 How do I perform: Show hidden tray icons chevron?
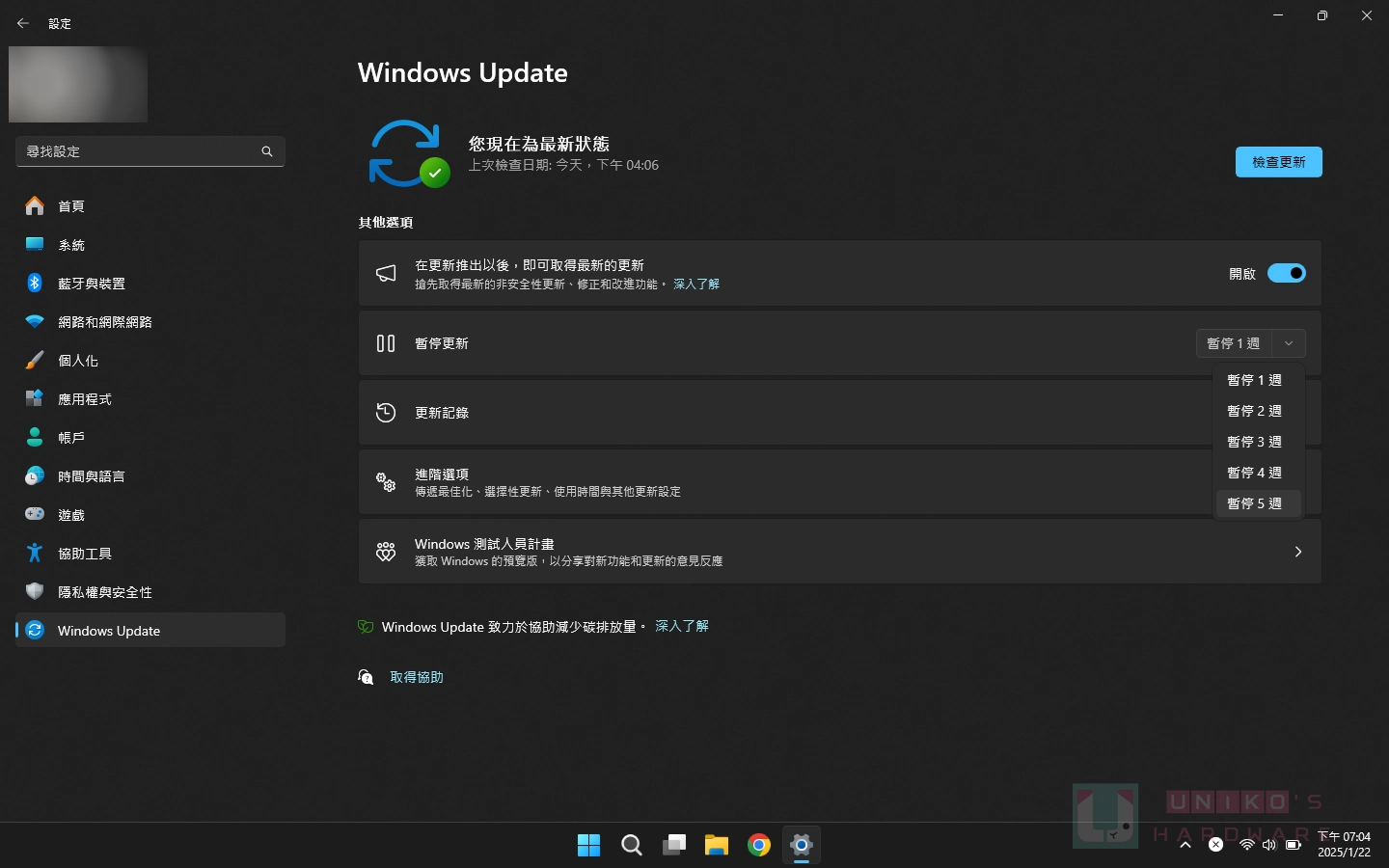[1185, 845]
